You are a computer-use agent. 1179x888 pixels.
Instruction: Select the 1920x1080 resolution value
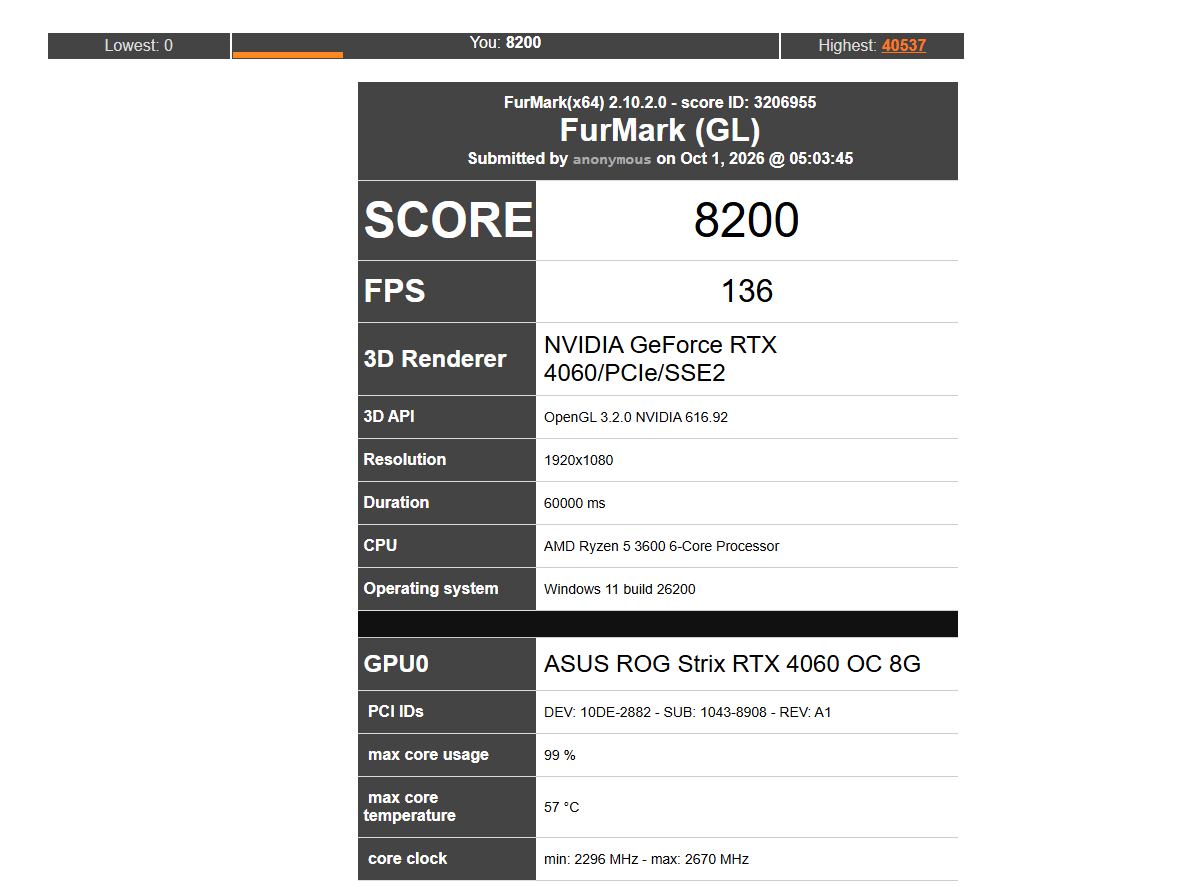[x=578, y=460]
